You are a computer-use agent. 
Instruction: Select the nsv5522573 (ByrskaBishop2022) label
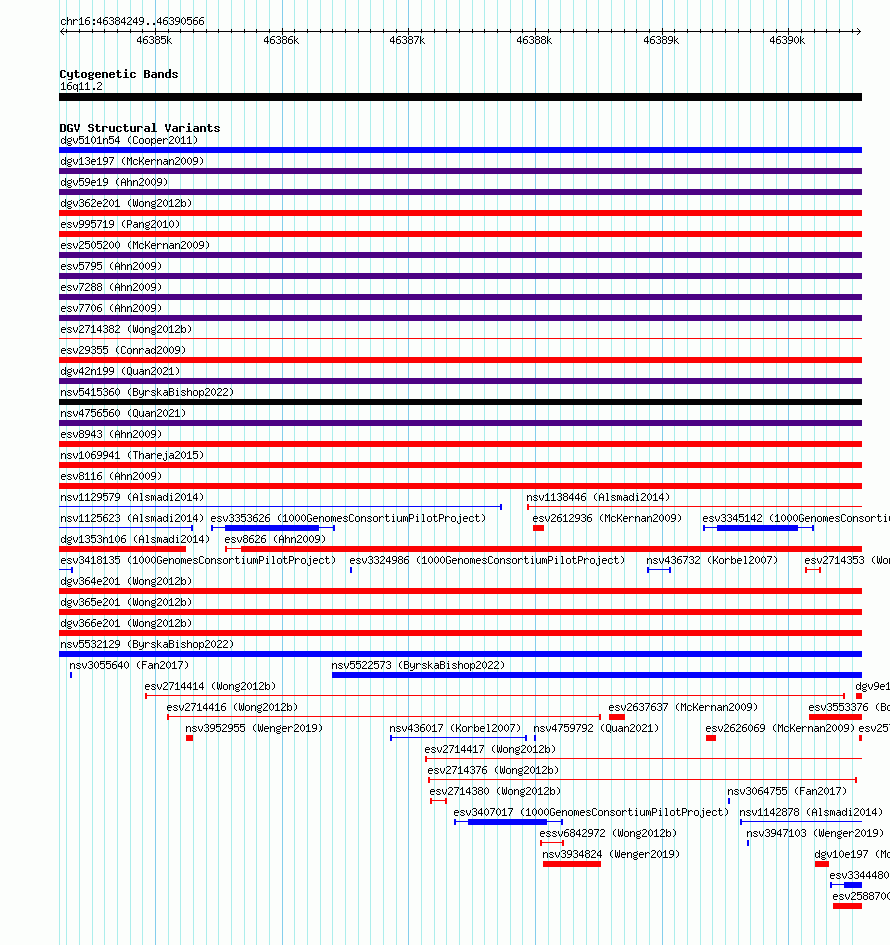[418, 665]
